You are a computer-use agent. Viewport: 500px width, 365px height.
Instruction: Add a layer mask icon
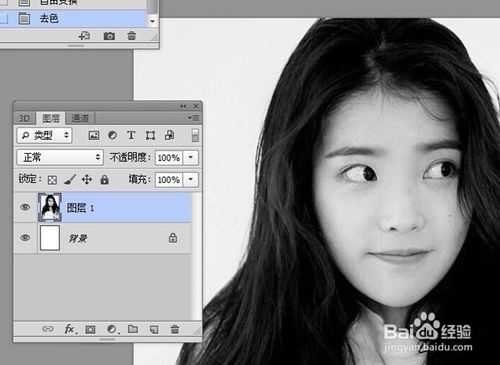[x=90, y=330]
